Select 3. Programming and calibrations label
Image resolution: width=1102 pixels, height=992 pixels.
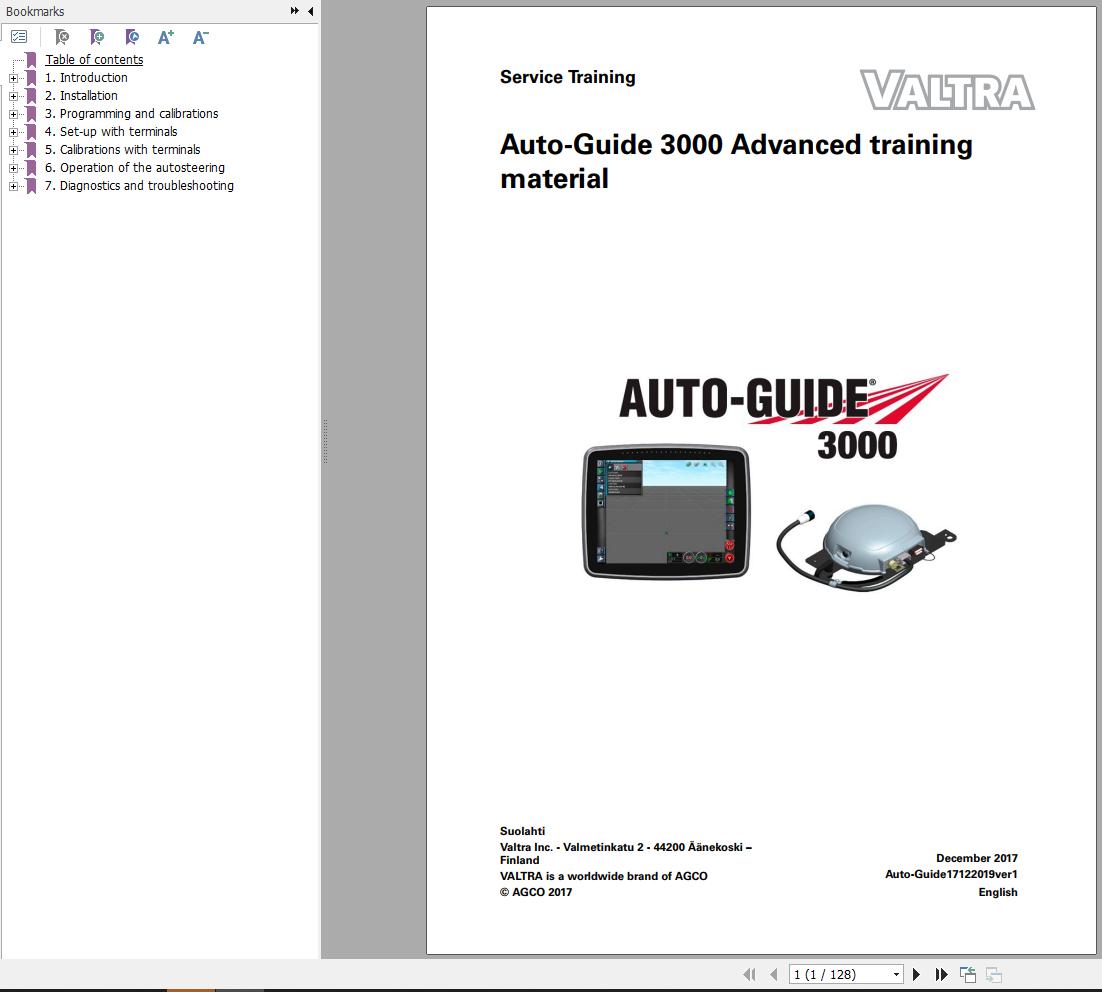pyautogui.click(x=131, y=113)
